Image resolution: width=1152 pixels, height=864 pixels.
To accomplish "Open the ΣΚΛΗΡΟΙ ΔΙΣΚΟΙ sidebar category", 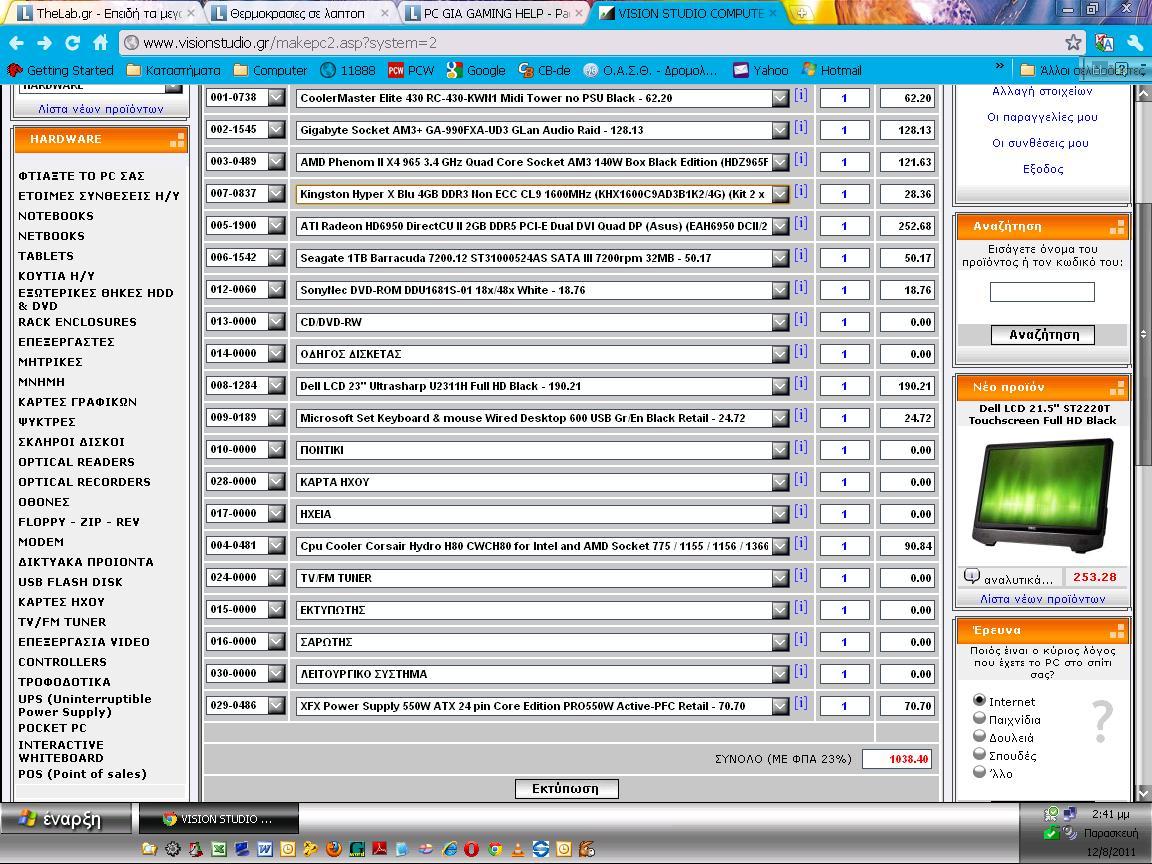I will [x=71, y=442].
